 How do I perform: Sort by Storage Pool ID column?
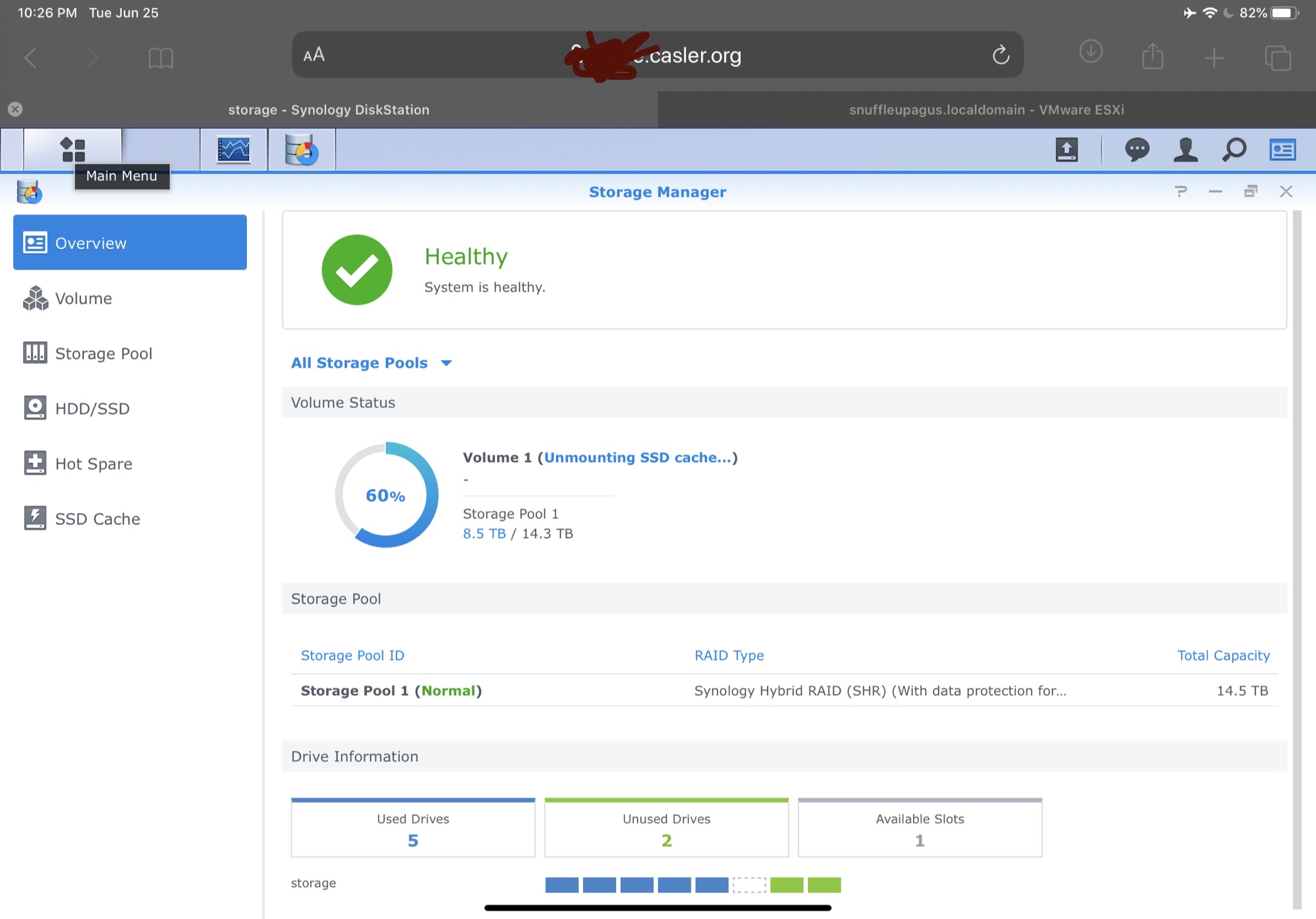pos(353,655)
